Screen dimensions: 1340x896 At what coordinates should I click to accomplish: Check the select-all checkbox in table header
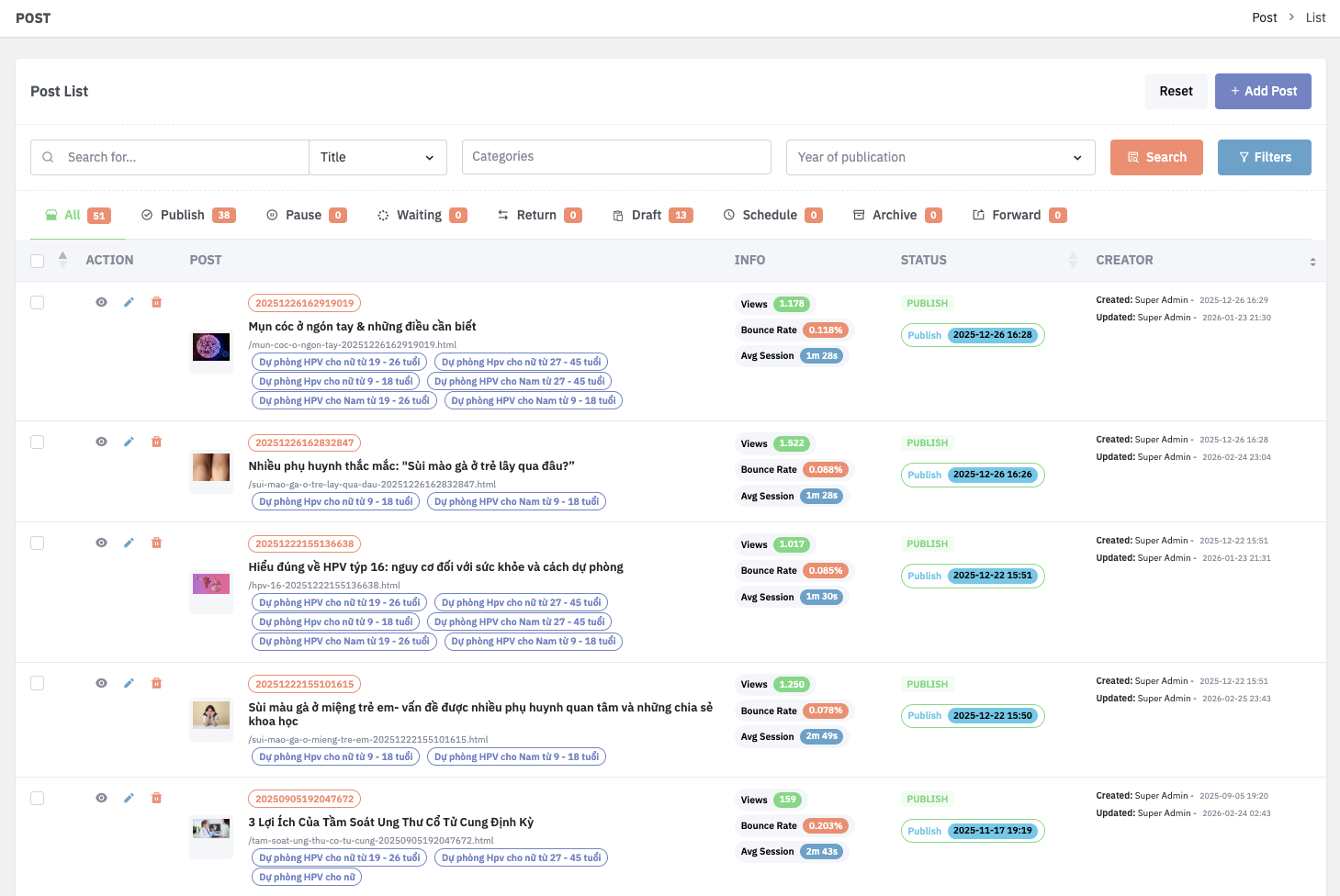(38, 261)
